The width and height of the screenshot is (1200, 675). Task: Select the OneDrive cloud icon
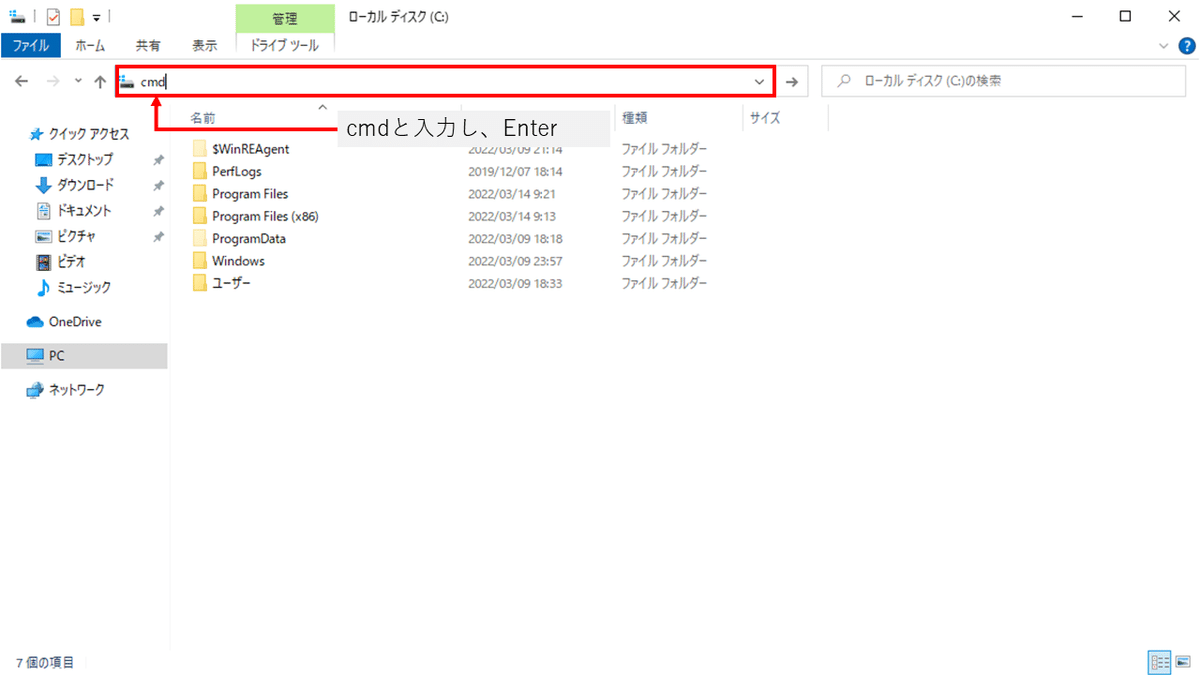[x=35, y=322]
